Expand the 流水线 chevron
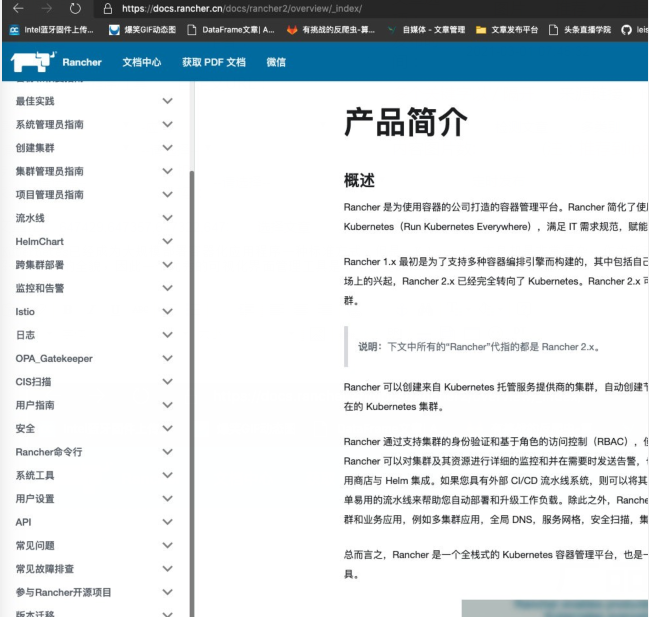 click(167, 218)
